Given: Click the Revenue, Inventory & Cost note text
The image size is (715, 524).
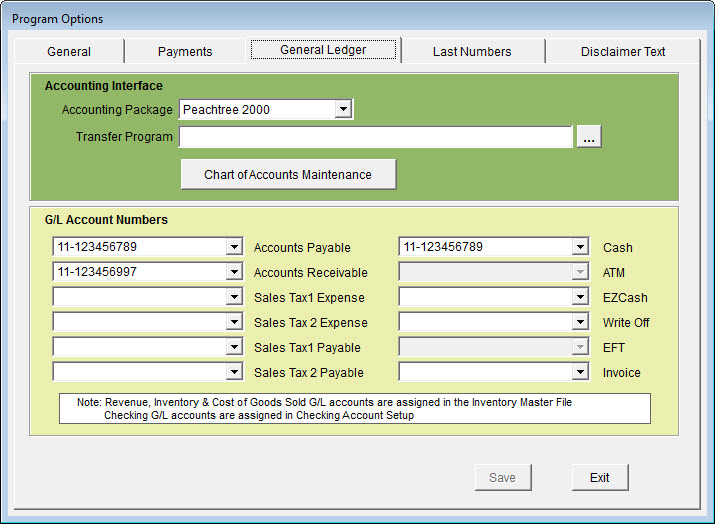Looking at the screenshot, I should coord(324,402).
